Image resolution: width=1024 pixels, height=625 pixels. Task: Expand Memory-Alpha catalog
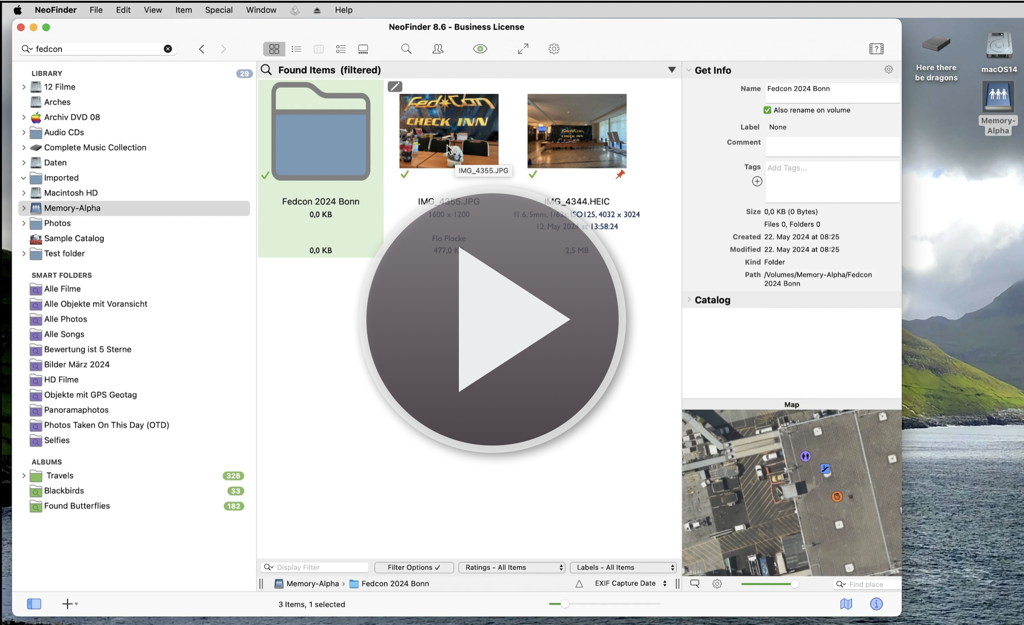24,208
